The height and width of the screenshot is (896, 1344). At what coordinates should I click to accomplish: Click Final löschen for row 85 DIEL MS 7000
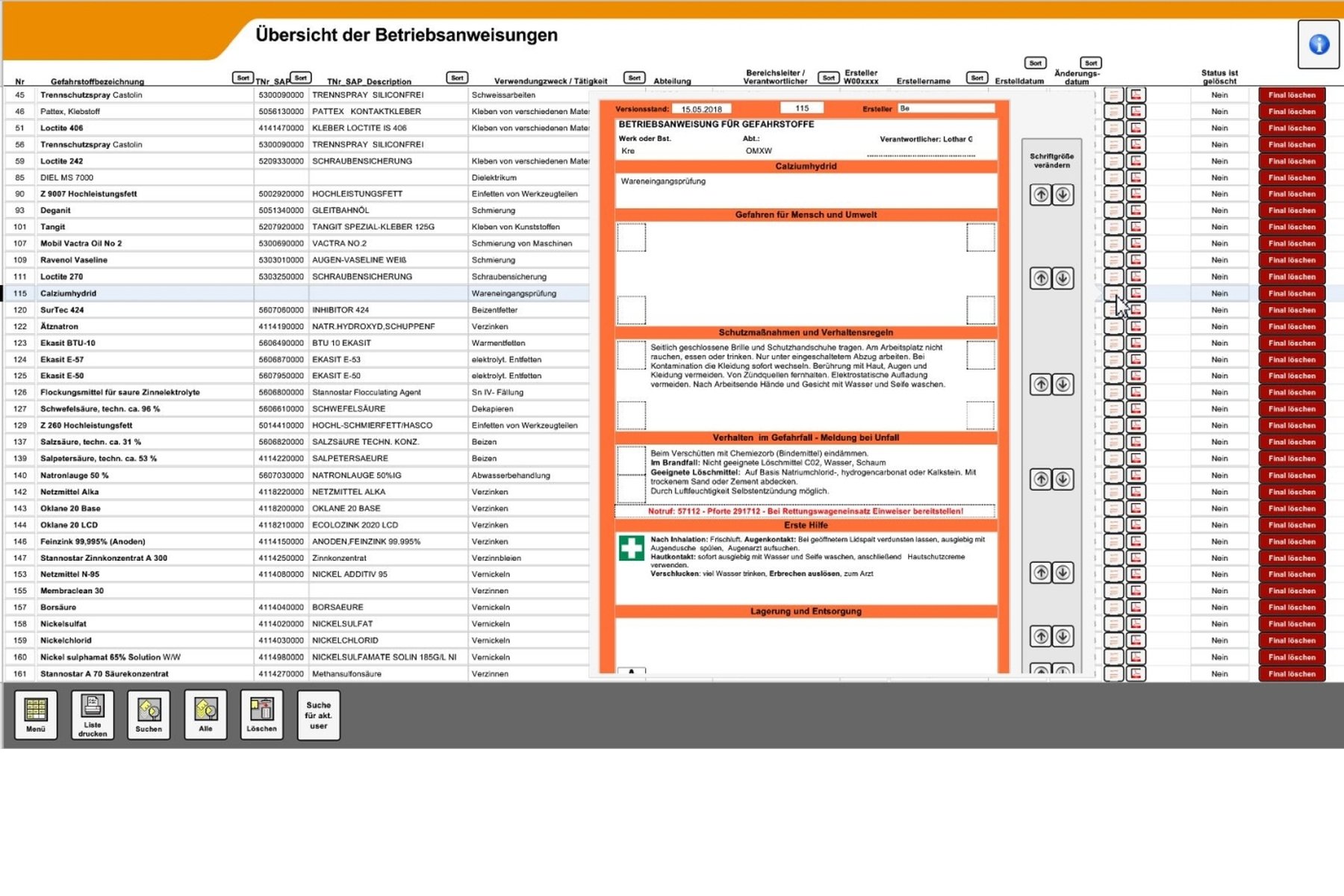click(1292, 178)
